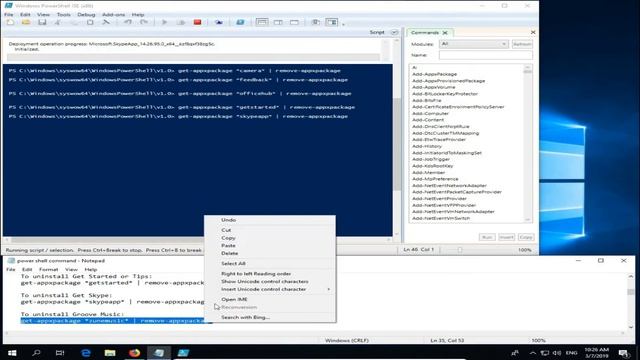640x360 pixels.
Task: Select Add-AppxPackage in commands list
Action: [434, 74]
